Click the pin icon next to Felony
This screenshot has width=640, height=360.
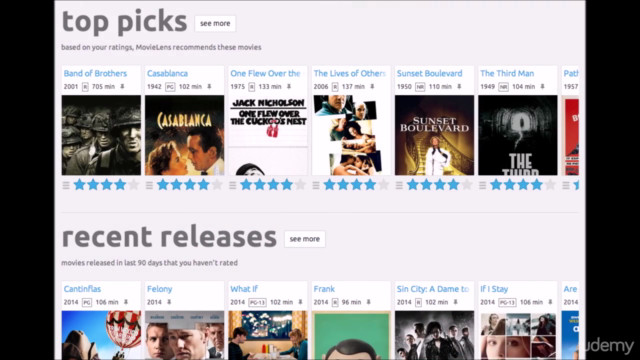click(169, 302)
